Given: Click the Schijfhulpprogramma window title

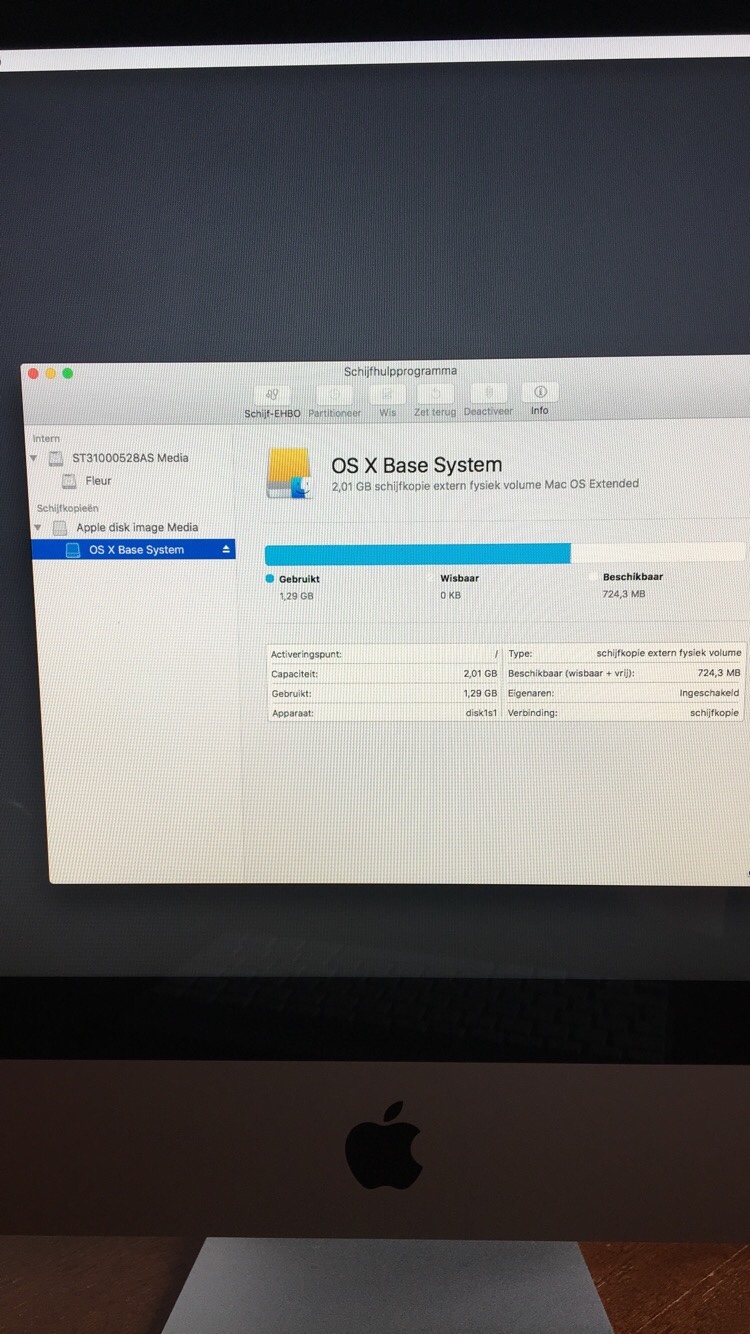Looking at the screenshot, I should tap(400, 371).
